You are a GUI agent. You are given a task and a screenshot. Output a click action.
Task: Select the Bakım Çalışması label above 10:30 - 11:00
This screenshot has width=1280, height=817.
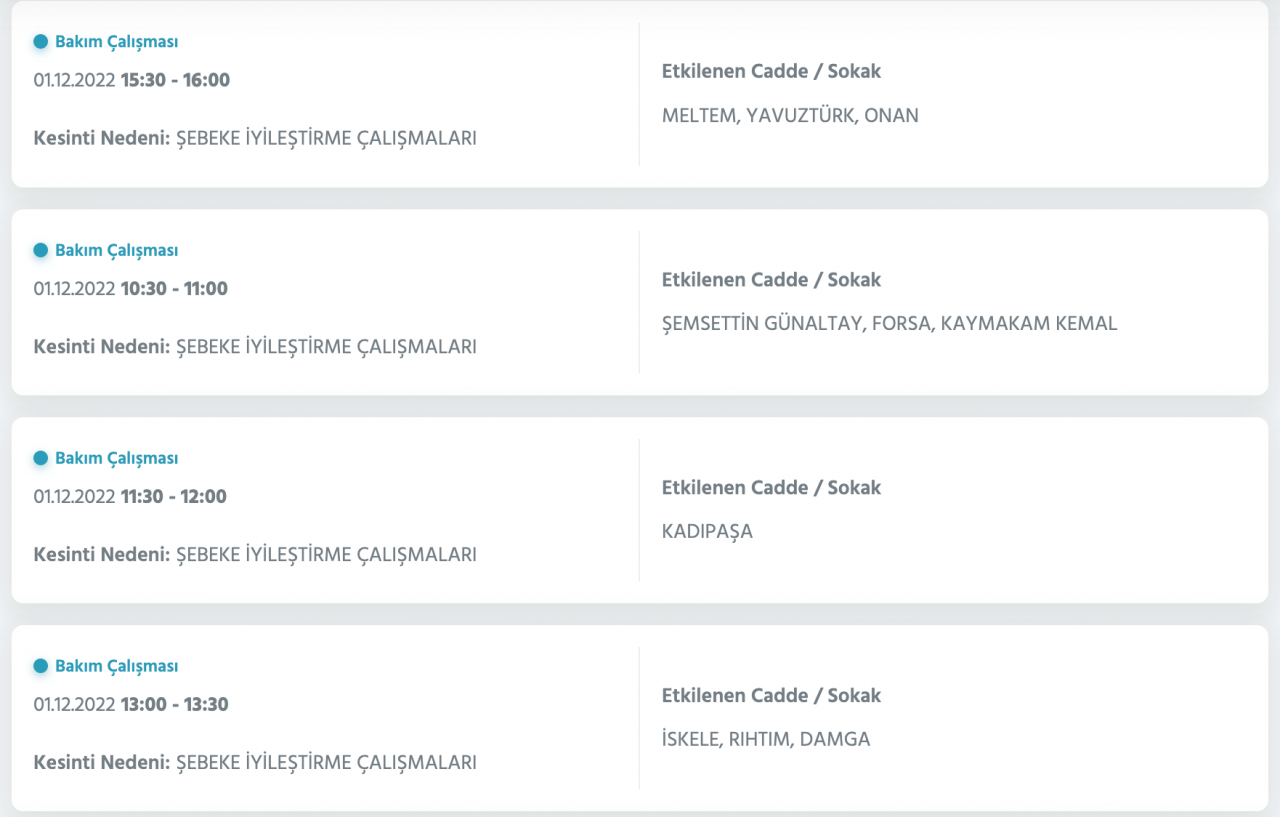click(x=116, y=250)
